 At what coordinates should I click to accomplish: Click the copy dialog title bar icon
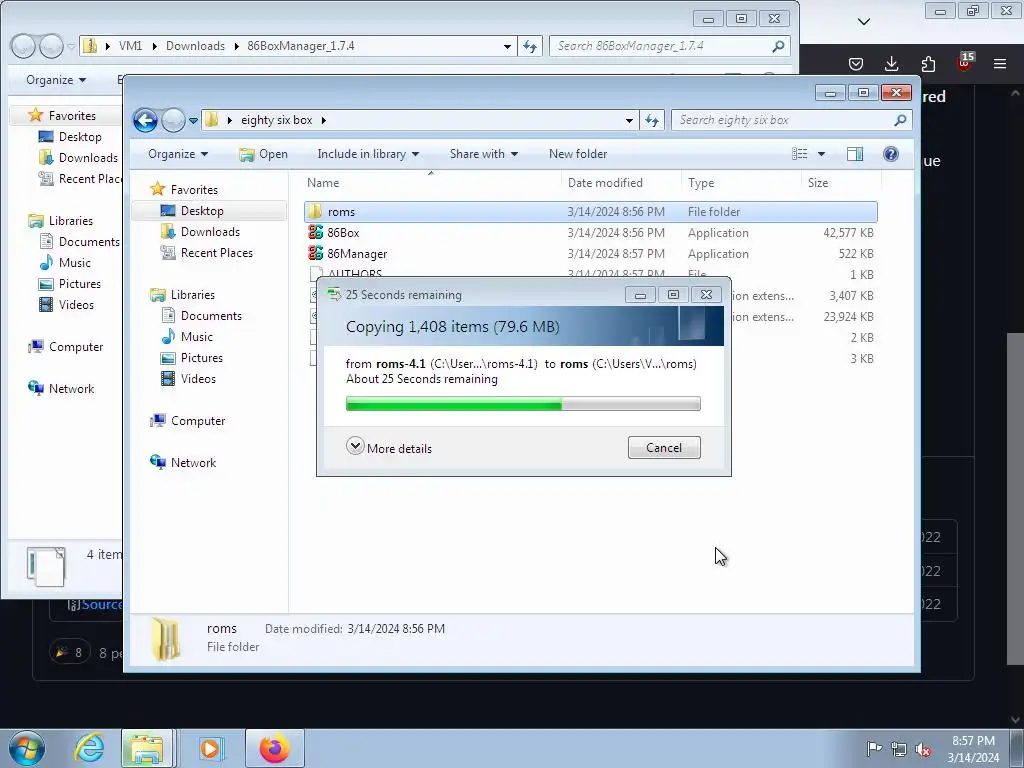[x=334, y=295]
